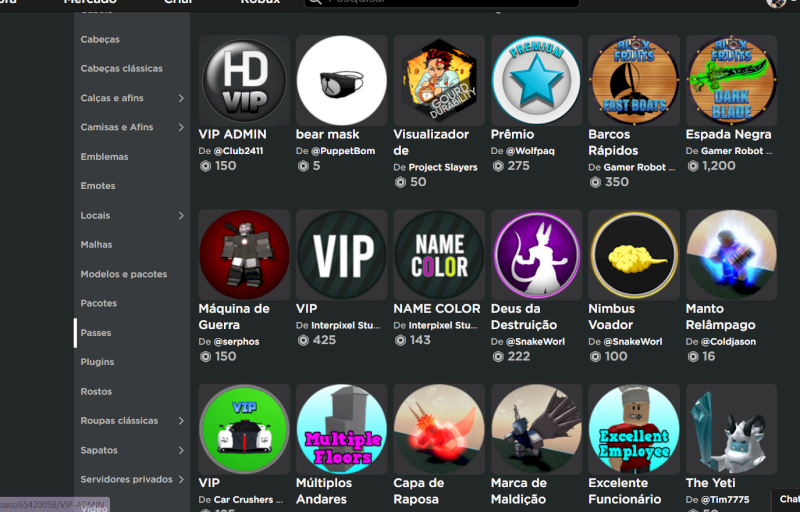Select the Cabeças clássicas category
The height and width of the screenshot is (512, 800).
[121, 68]
